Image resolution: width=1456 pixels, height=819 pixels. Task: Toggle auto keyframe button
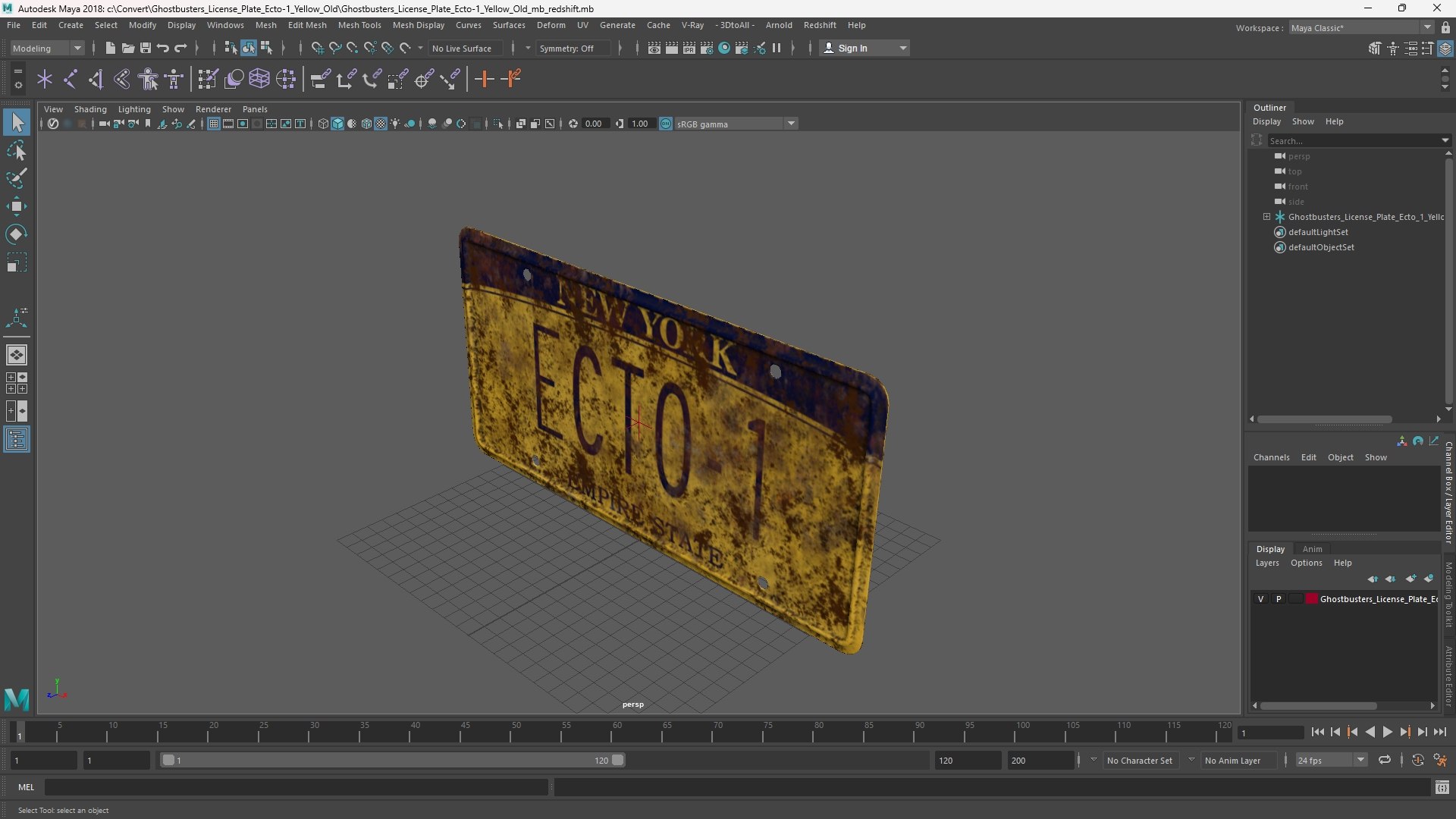[1417, 760]
